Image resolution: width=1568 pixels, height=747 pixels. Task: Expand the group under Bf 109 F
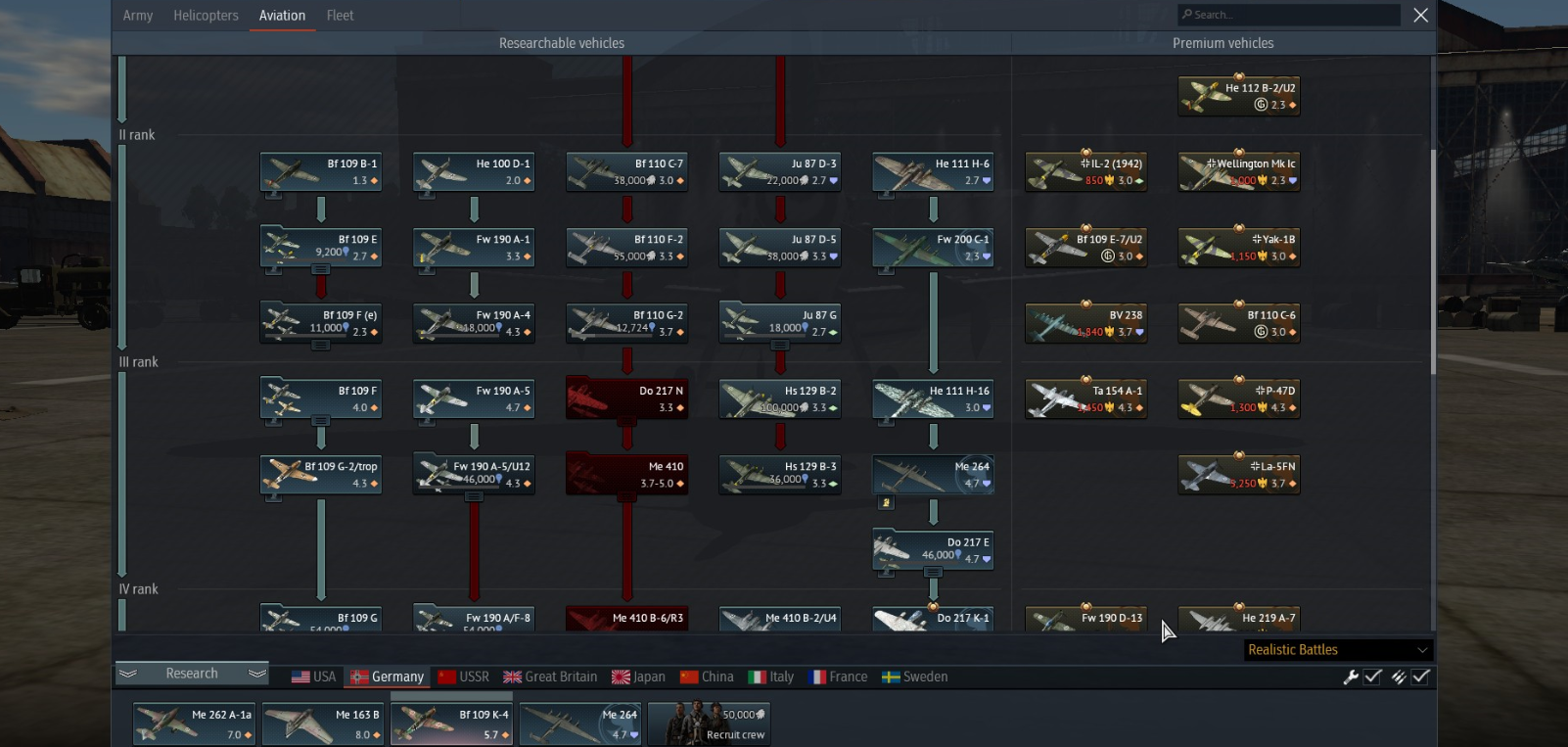321,420
